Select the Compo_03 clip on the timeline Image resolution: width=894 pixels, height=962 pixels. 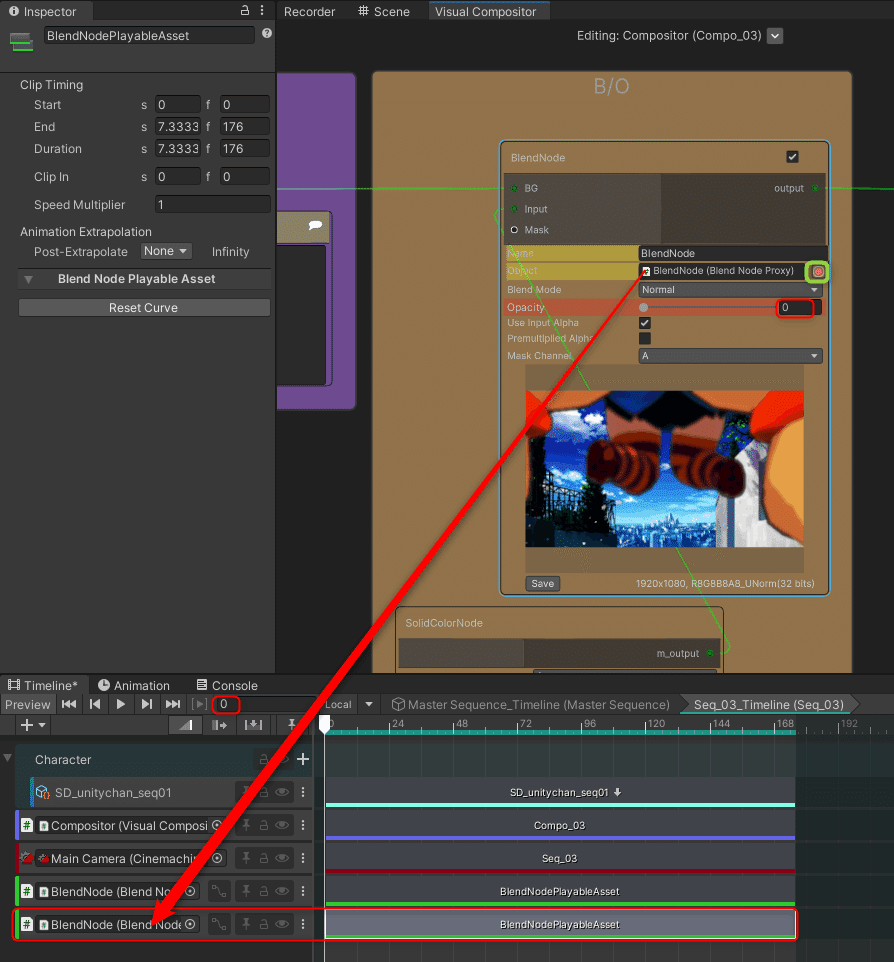560,825
